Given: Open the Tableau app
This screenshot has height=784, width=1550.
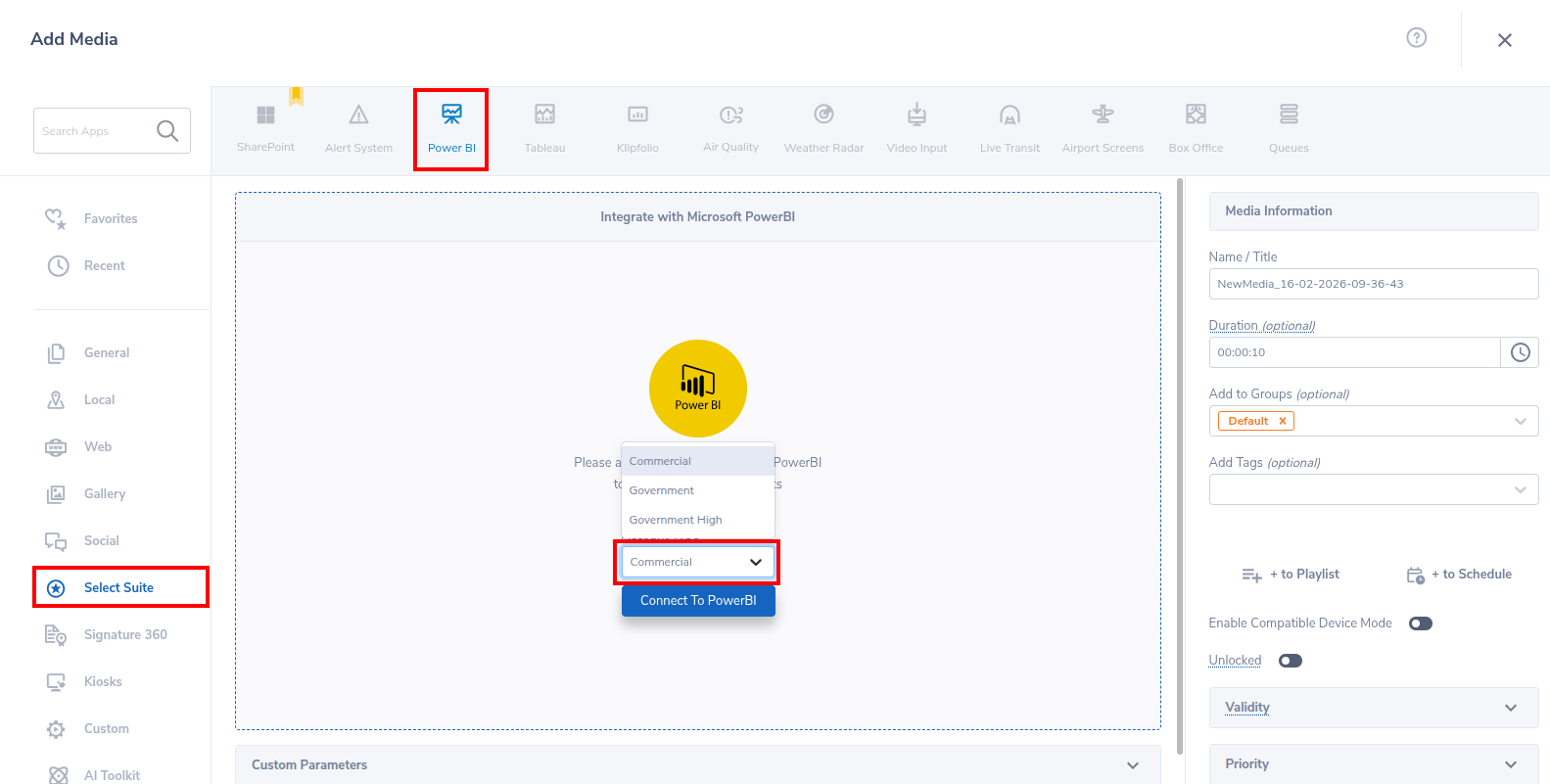Looking at the screenshot, I should pyautogui.click(x=544, y=128).
